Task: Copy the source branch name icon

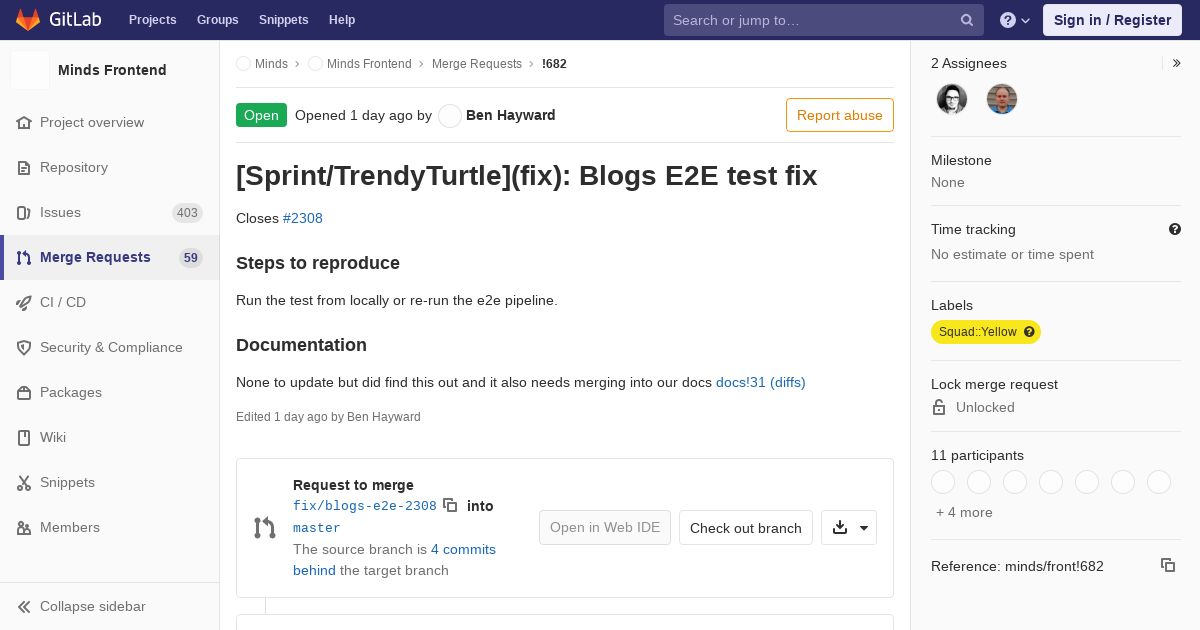Action: (x=450, y=505)
